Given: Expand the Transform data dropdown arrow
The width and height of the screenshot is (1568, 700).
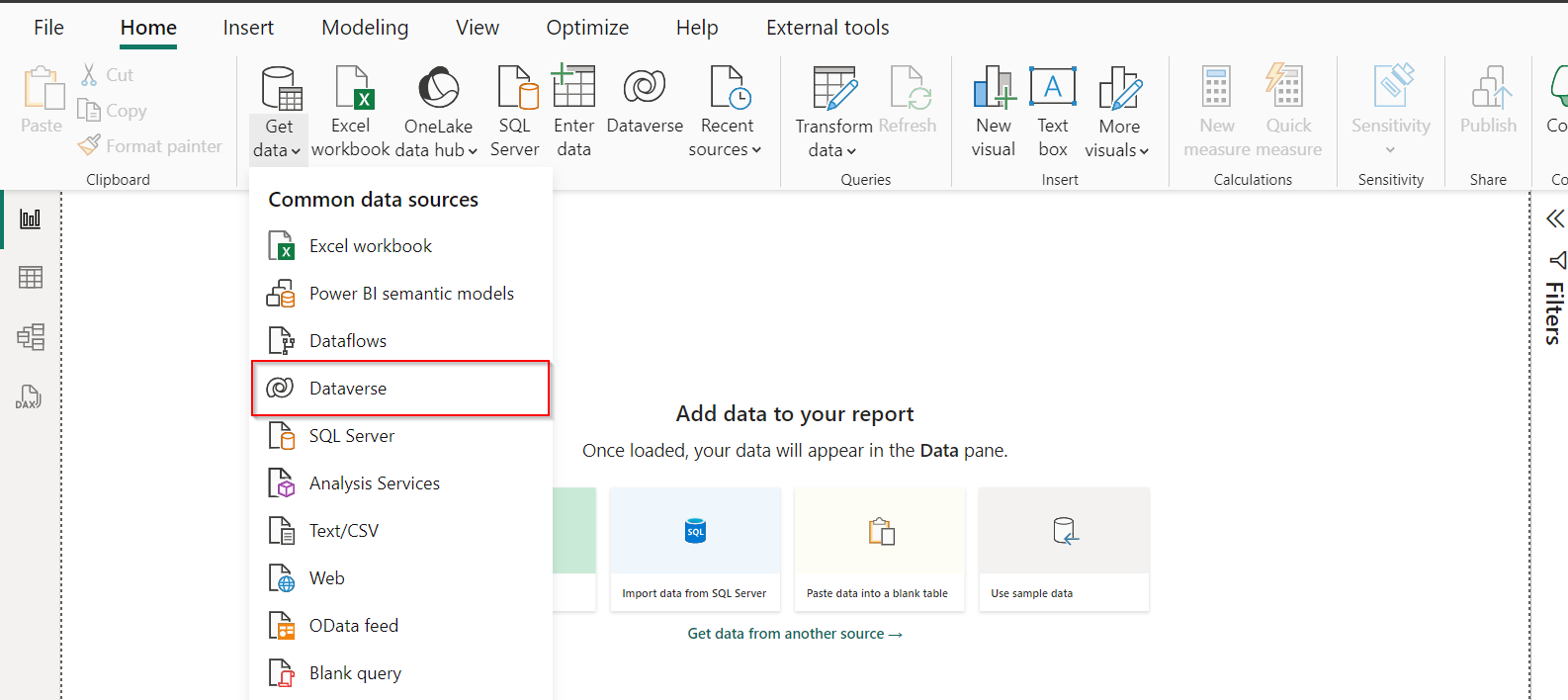Looking at the screenshot, I should [x=850, y=151].
